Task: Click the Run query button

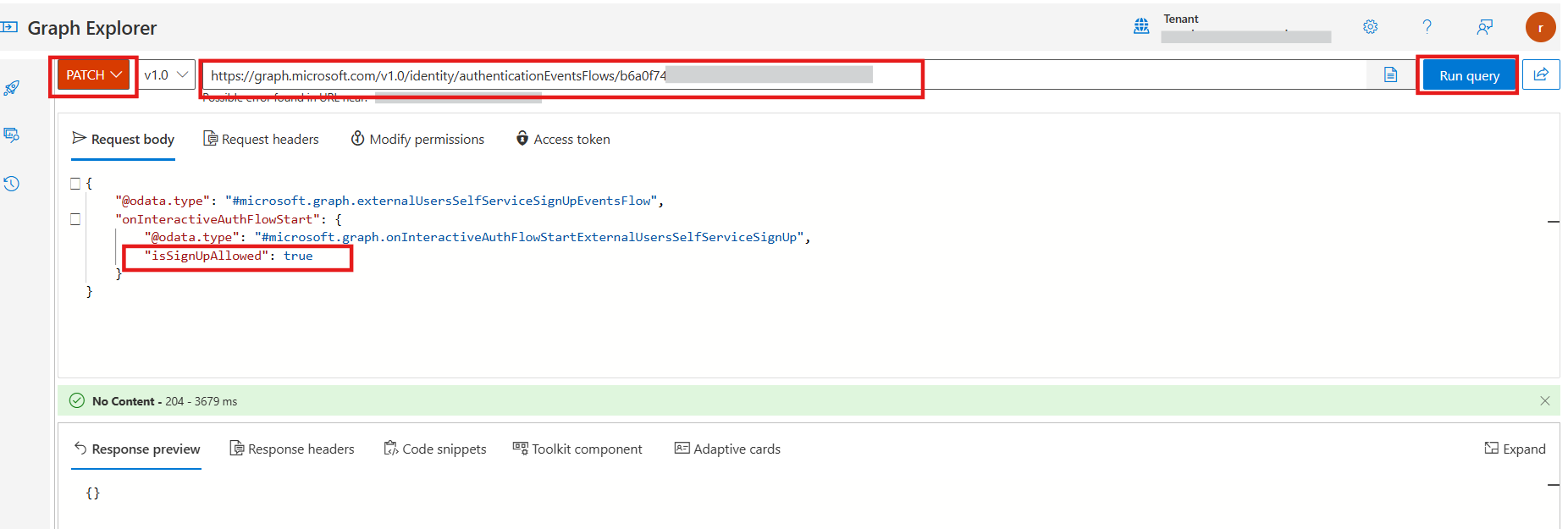Action: click(x=1469, y=75)
